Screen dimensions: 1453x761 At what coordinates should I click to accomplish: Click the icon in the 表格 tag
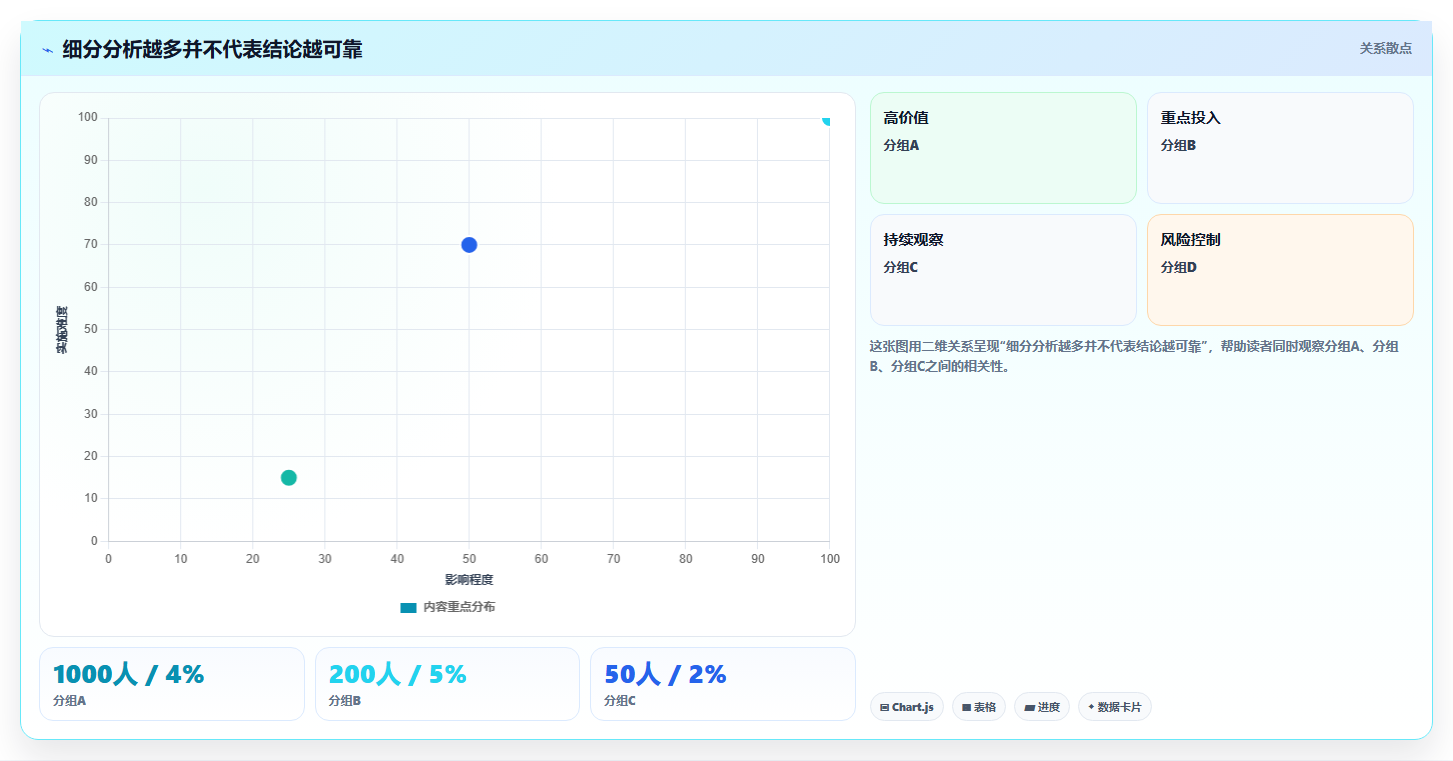point(967,707)
